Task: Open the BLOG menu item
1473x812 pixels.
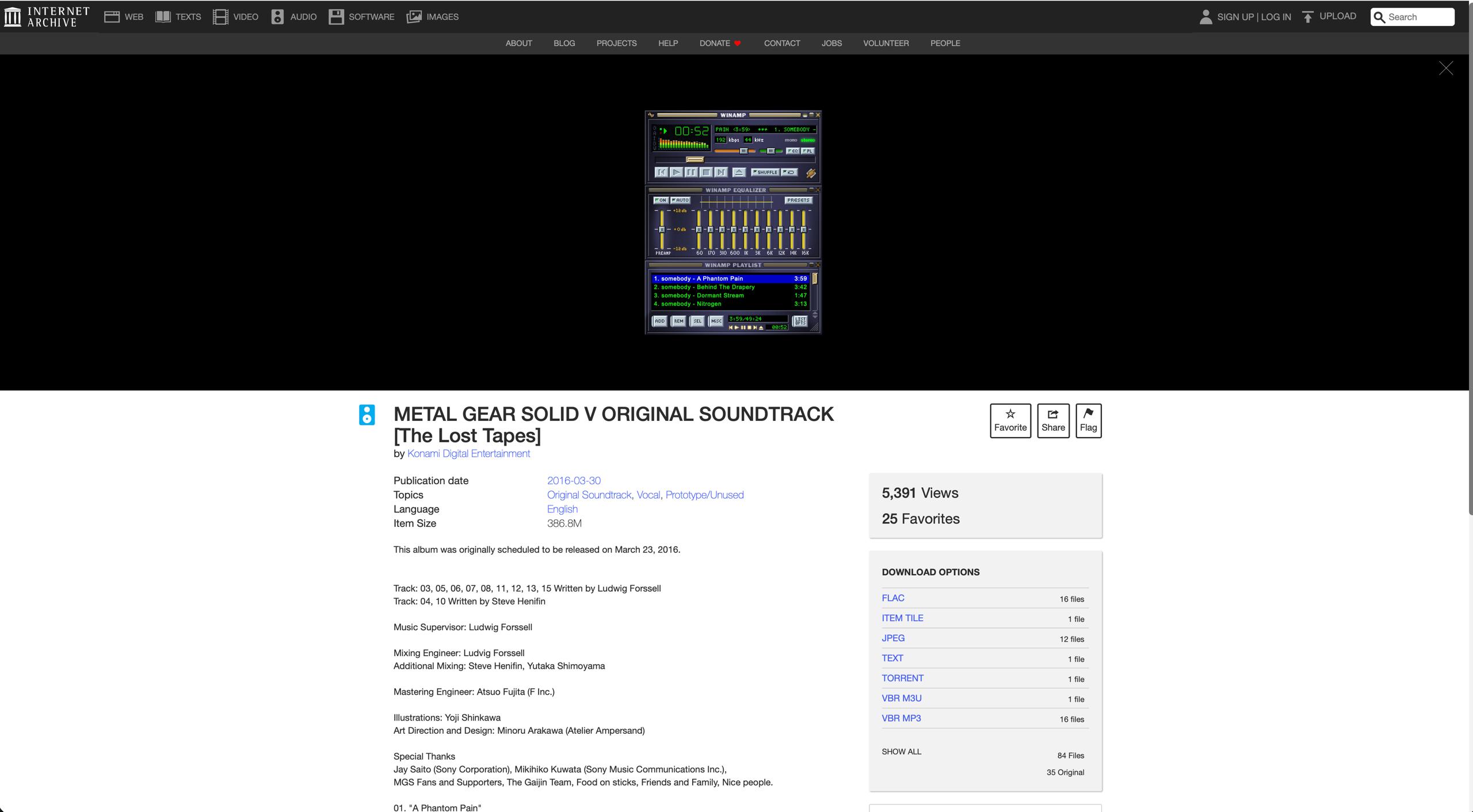Action: (564, 43)
